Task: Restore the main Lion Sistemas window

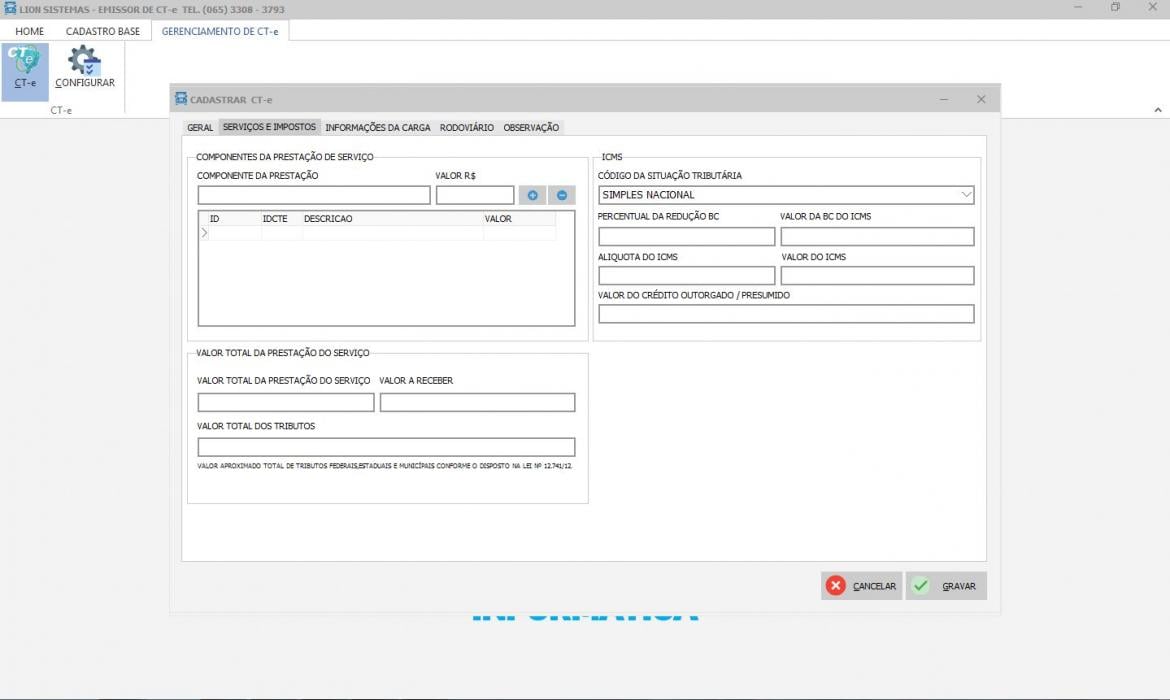Action: tap(1115, 7)
